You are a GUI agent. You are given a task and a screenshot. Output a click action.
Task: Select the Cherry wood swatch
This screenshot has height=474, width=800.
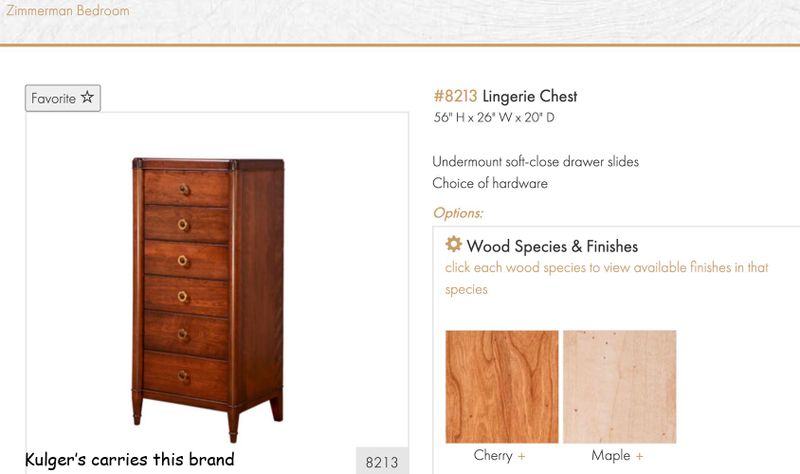[502, 386]
